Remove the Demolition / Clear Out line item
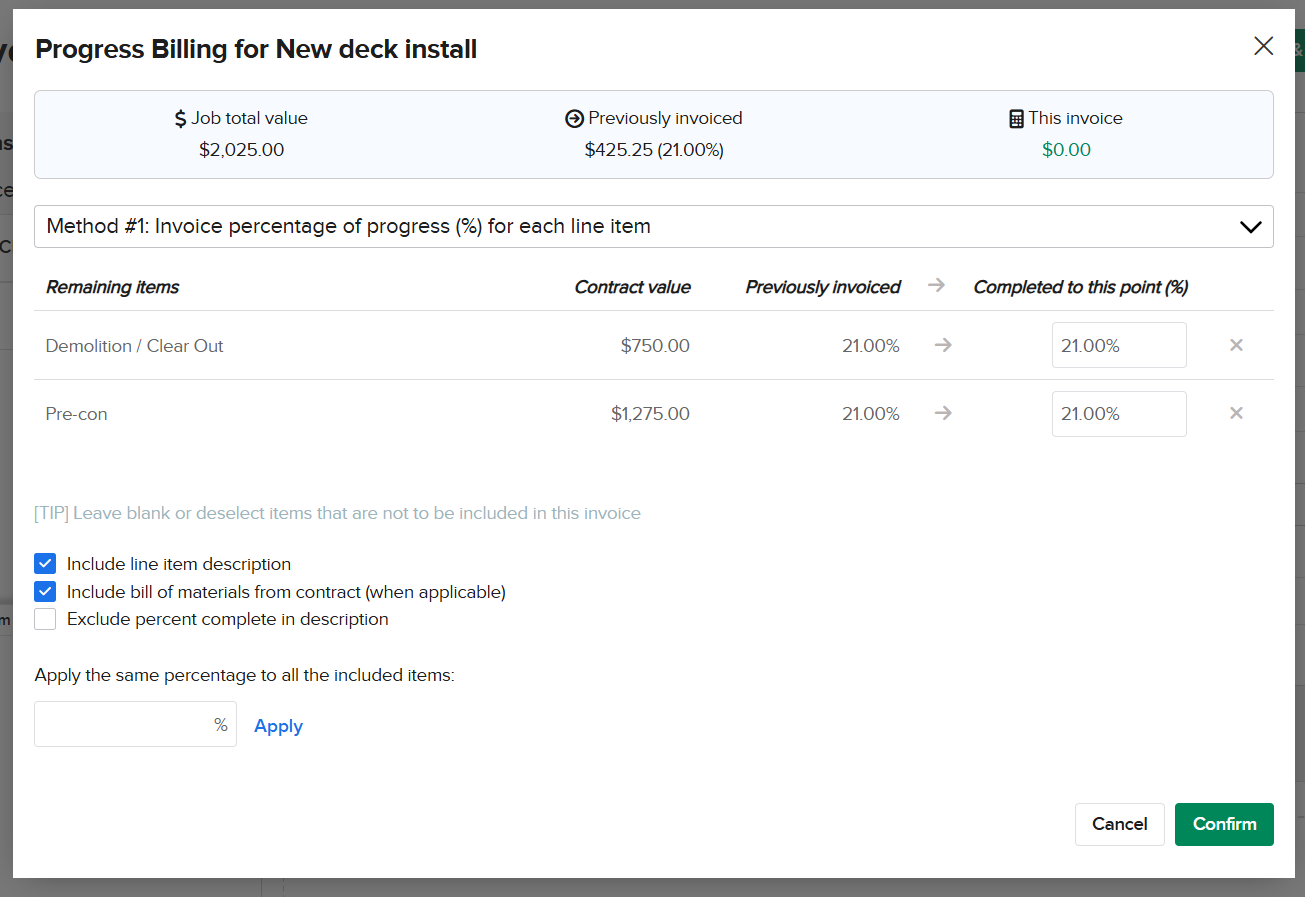This screenshot has width=1305, height=897. click(x=1236, y=345)
